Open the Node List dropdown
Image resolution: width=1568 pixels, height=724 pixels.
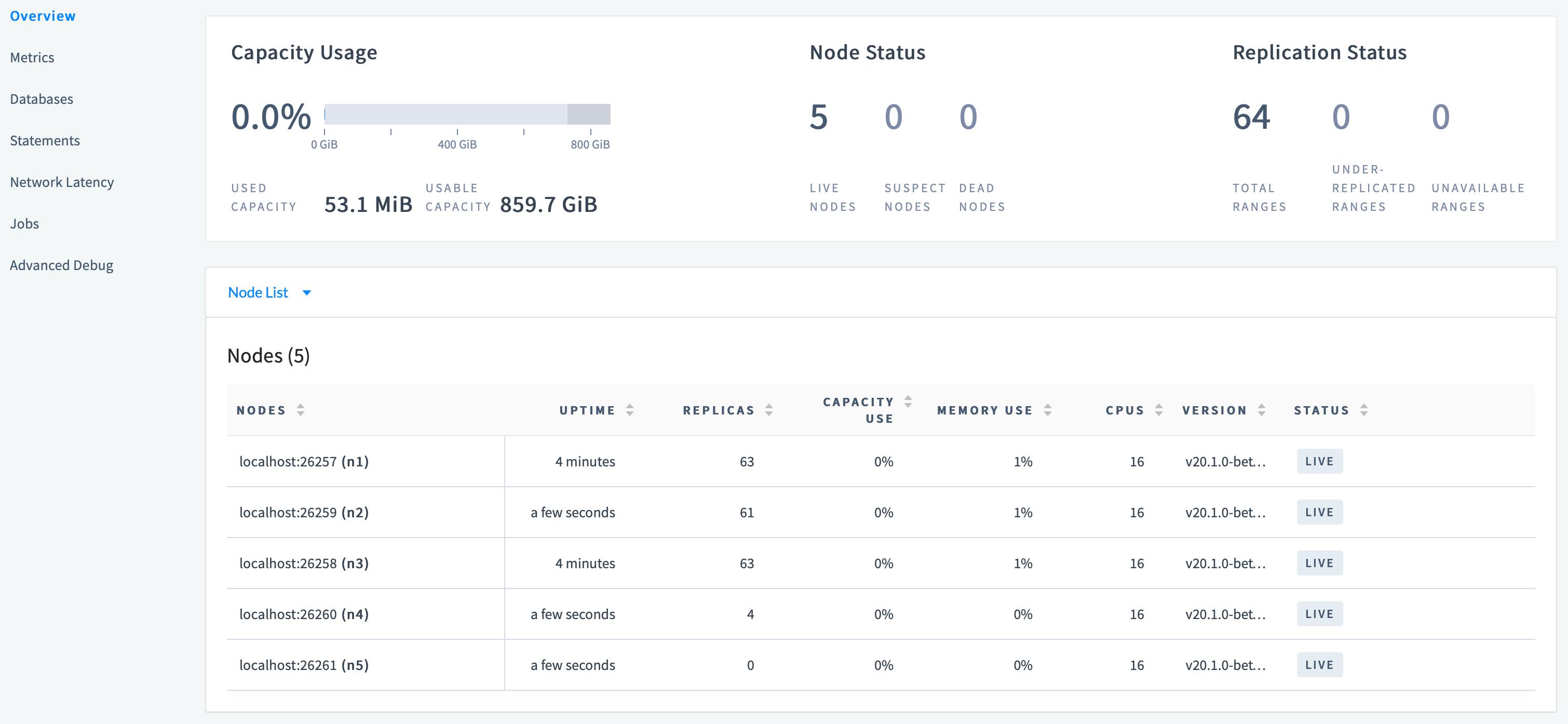pyautogui.click(x=258, y=292)
